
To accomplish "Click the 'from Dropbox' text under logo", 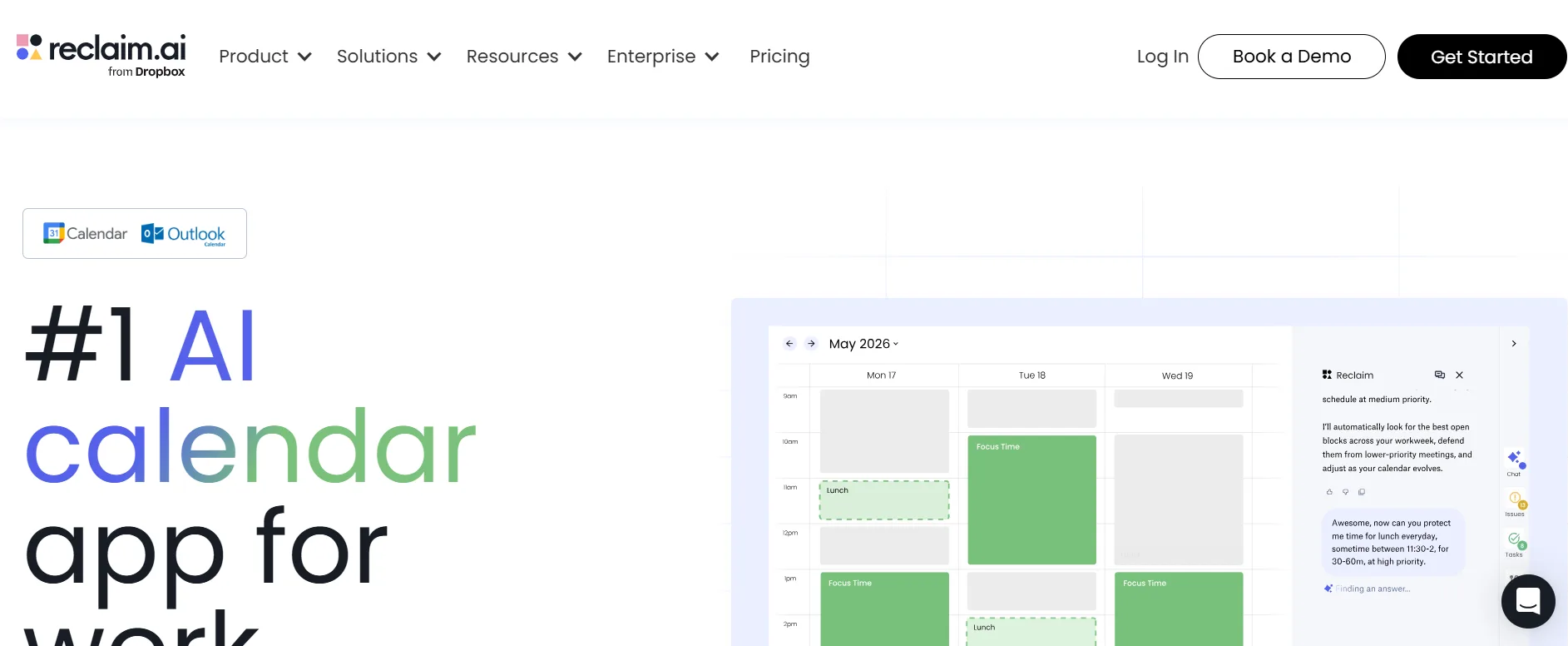I will pos(146,72).
